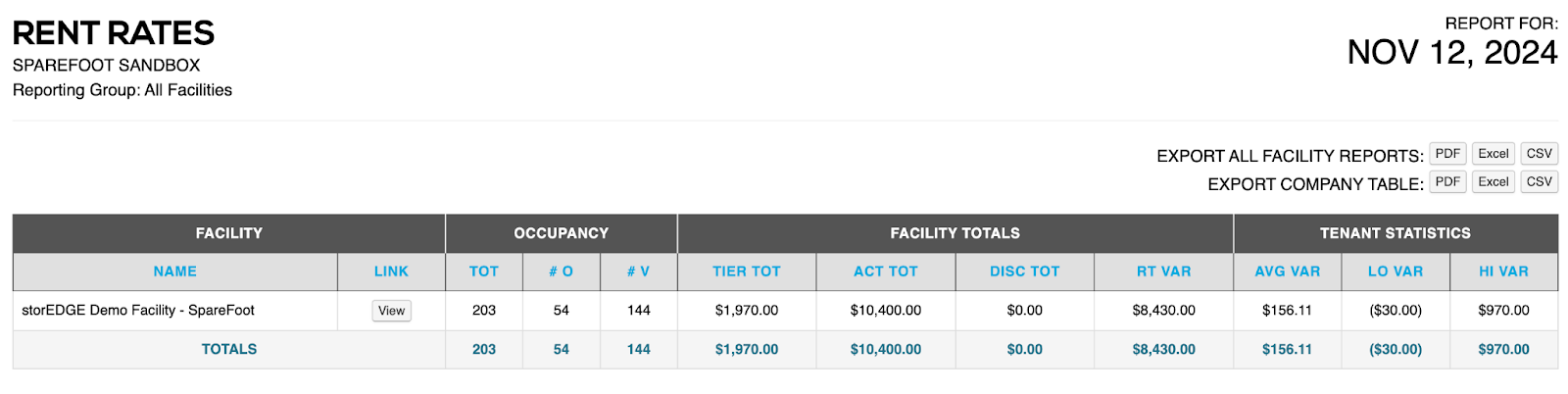Export all facility reports as Excel
This screenshot has width=1568, height=394.
[x=1494, y=154]
